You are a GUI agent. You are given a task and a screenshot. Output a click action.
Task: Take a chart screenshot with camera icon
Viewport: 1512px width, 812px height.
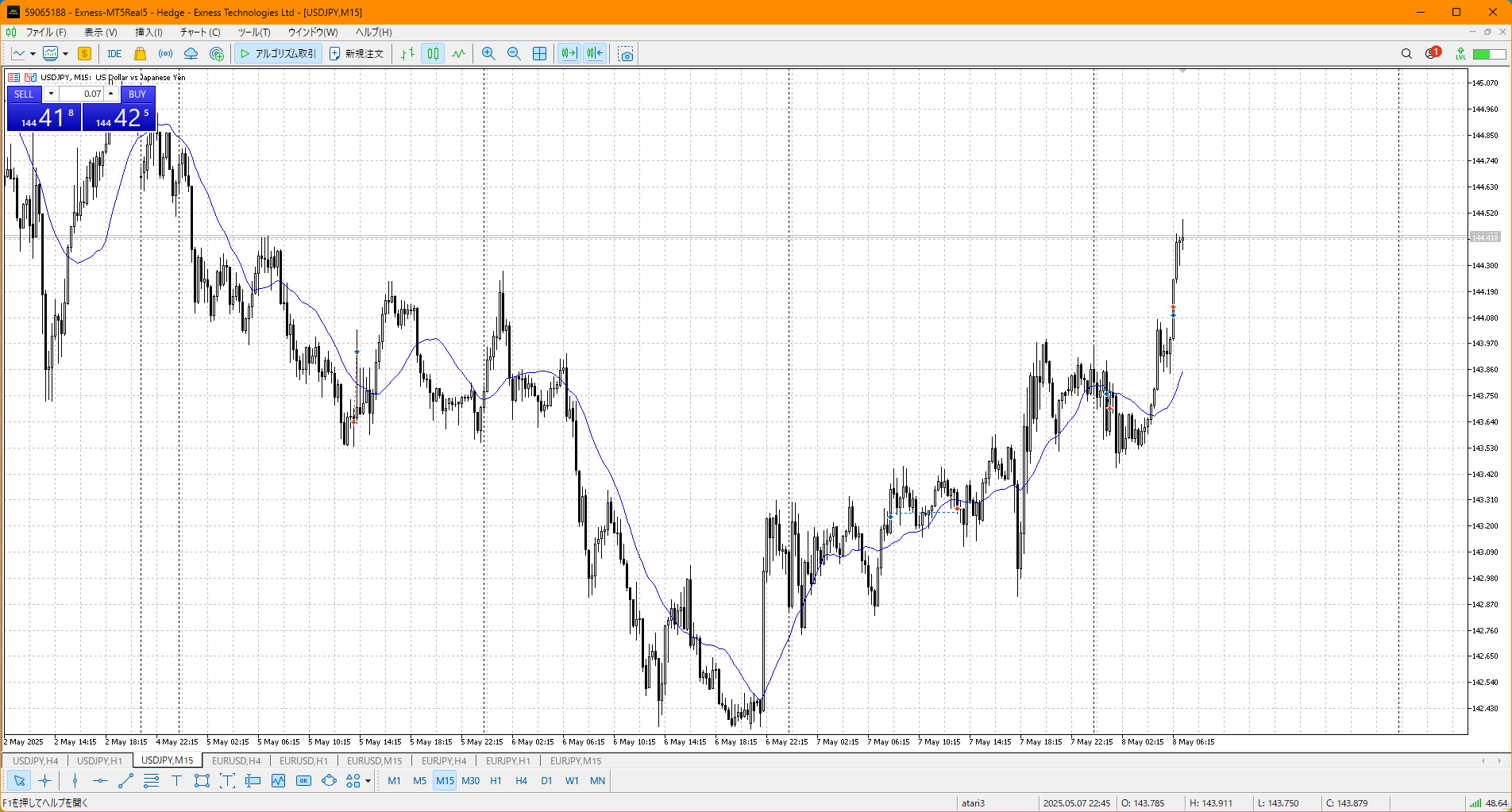tap(626, 54)
